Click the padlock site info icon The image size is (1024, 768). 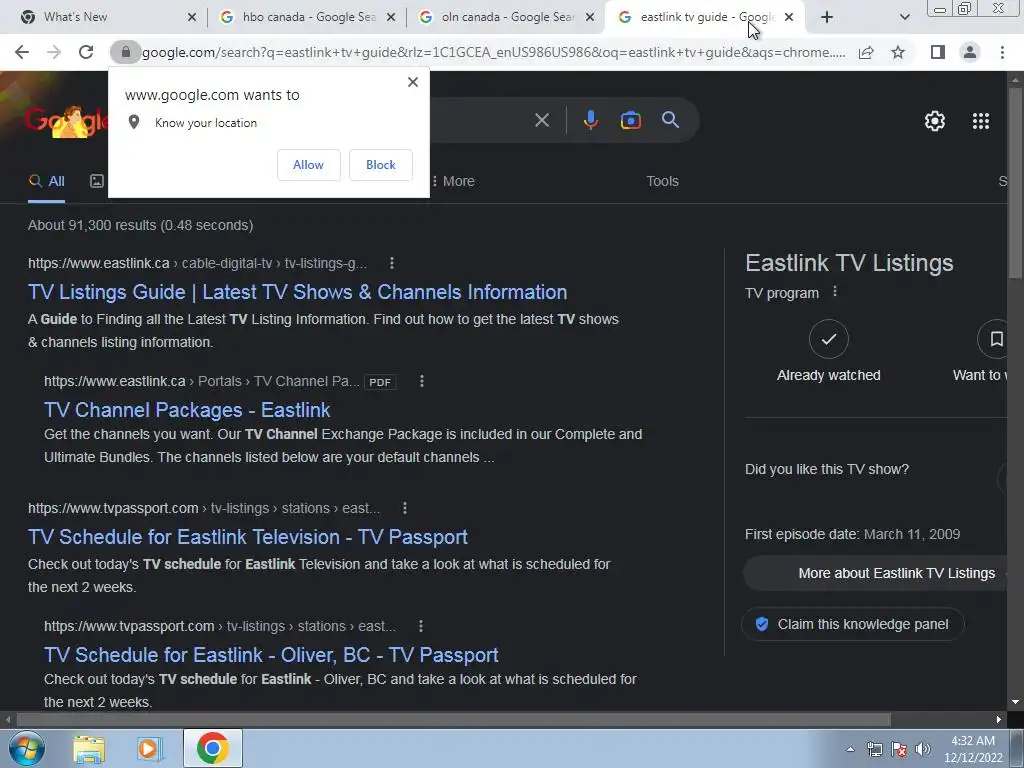point(125,52)
